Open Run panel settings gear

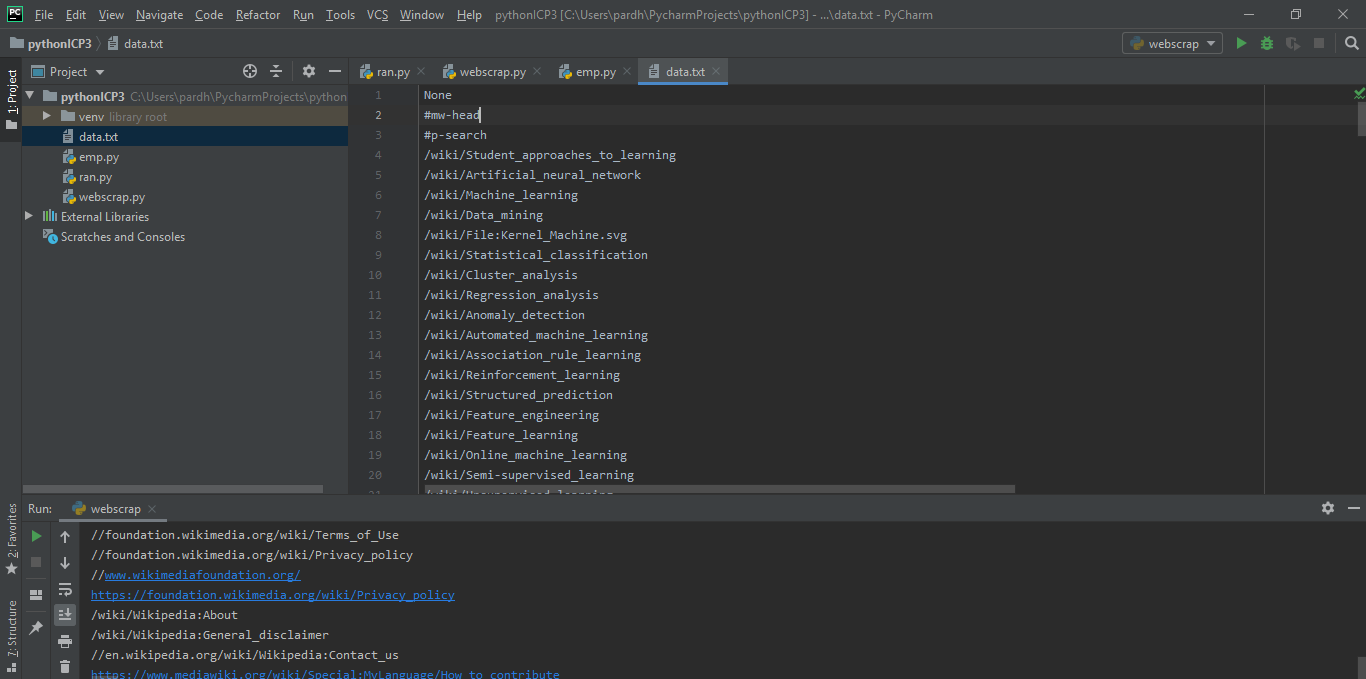click(x=1328, y=508)
